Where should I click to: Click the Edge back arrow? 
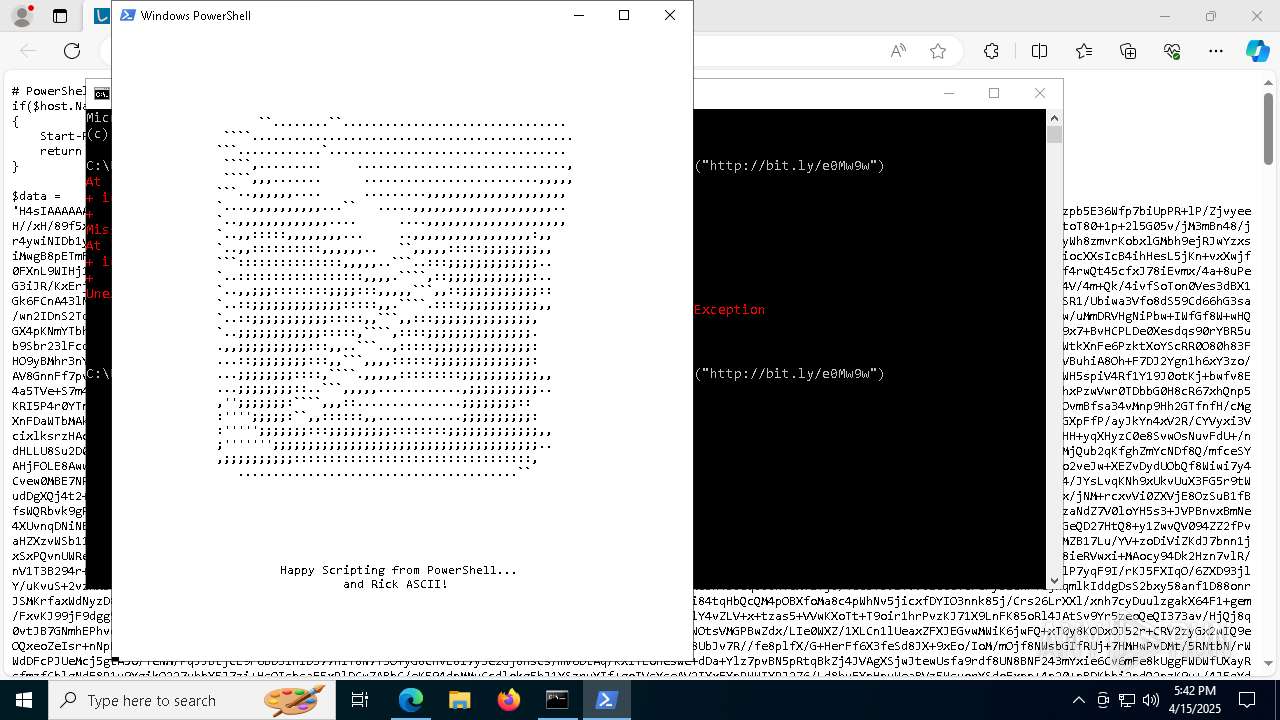click(28, 51)
